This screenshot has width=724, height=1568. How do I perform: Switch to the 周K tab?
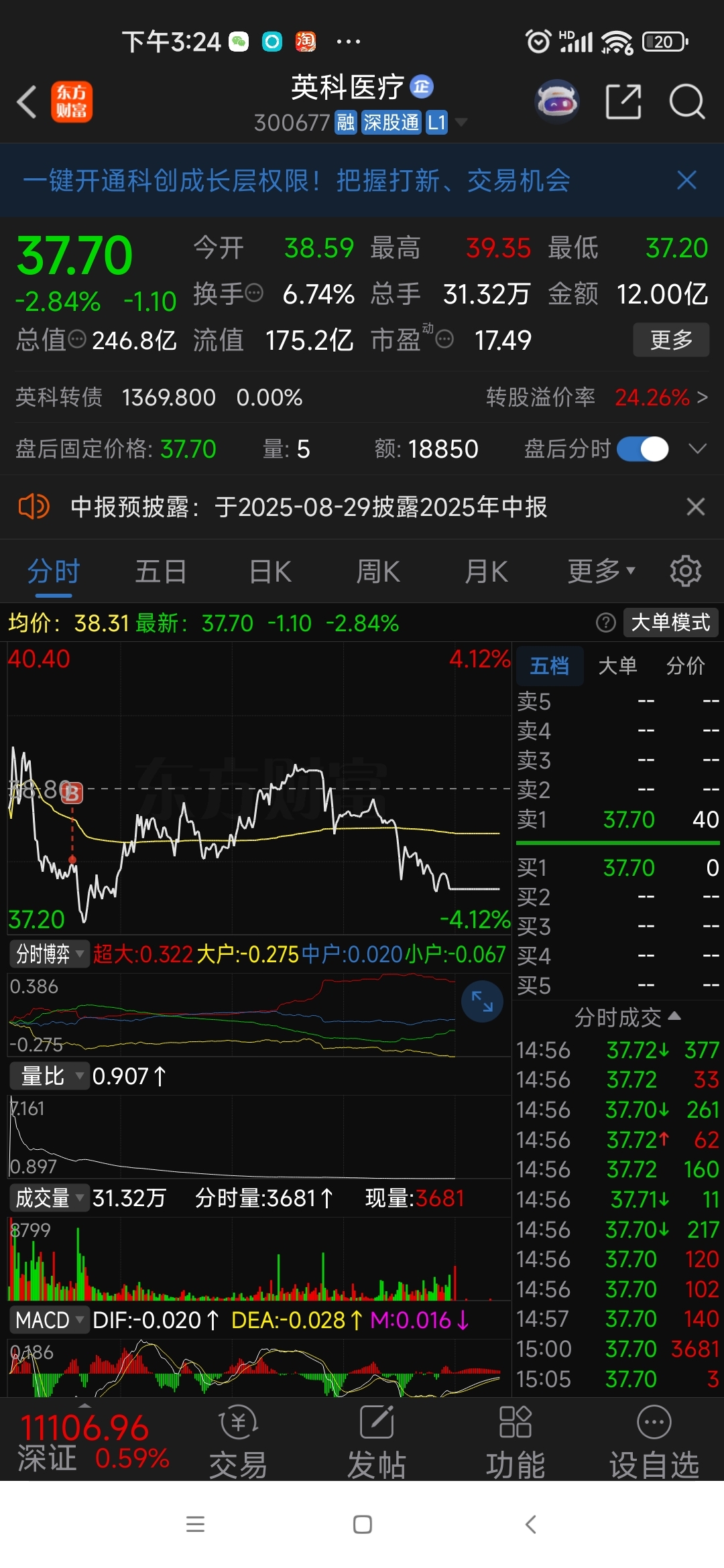(x=378, y=571)
